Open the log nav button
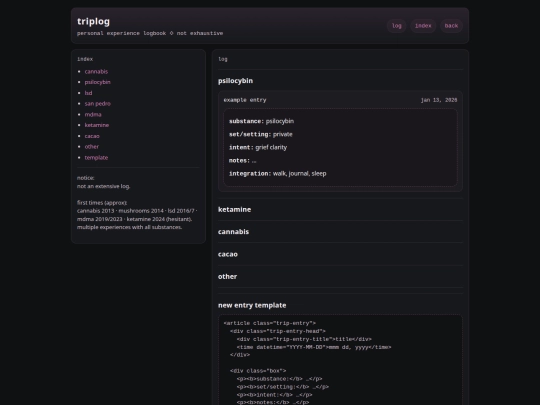This screenshot has height=405, width=540. tap(396, 26)
